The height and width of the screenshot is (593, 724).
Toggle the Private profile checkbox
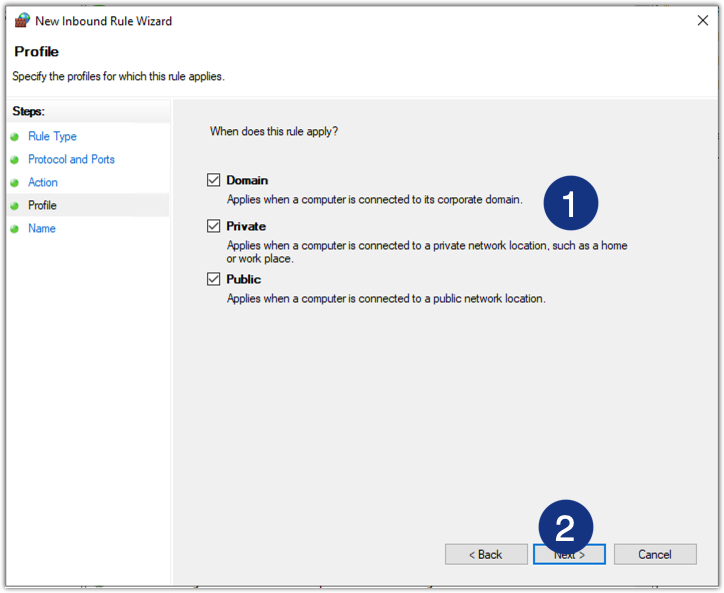point(213,226)
